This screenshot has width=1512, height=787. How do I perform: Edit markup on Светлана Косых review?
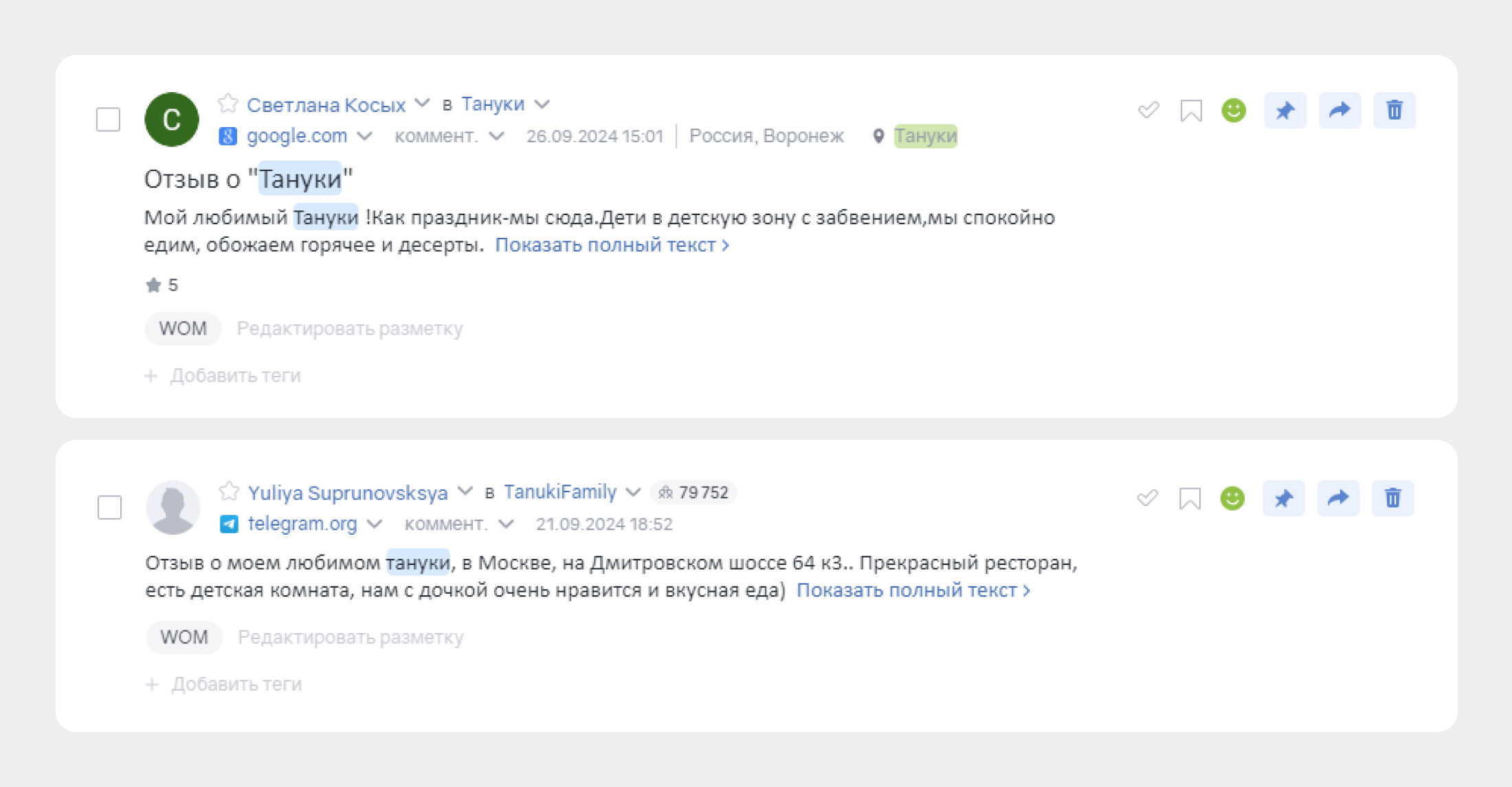(350, 329)
